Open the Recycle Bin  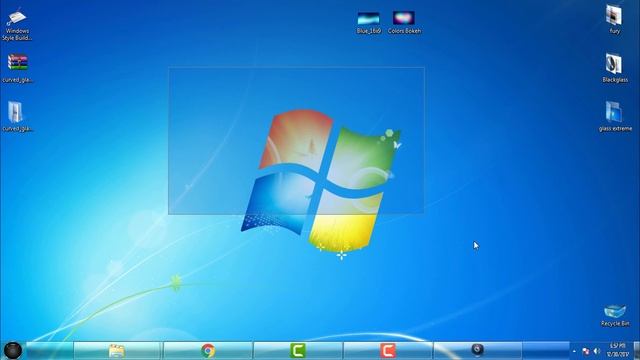pos(615,315)
